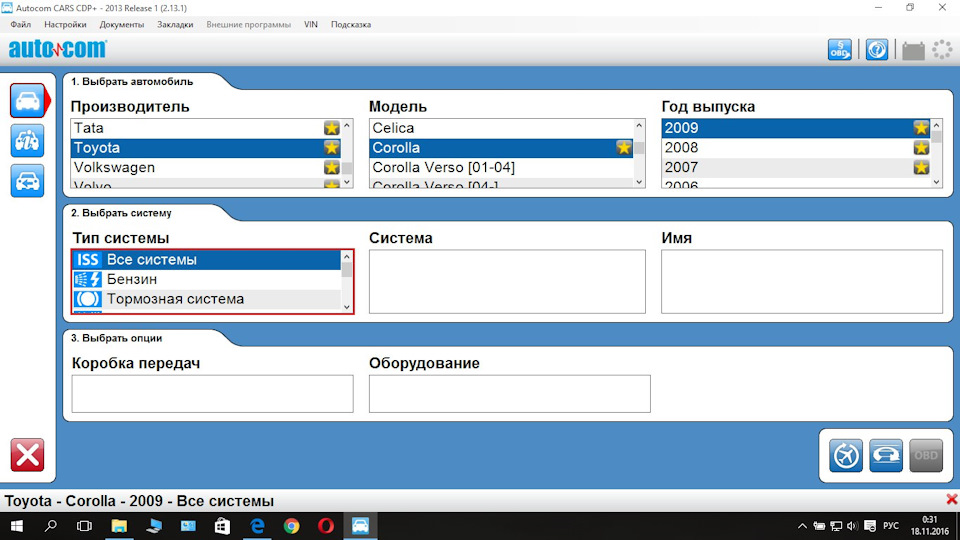The height and width of the screenshot is (540, 960).
Task: Select the third vehicle sidebar icon
Action: click(28, 181)
